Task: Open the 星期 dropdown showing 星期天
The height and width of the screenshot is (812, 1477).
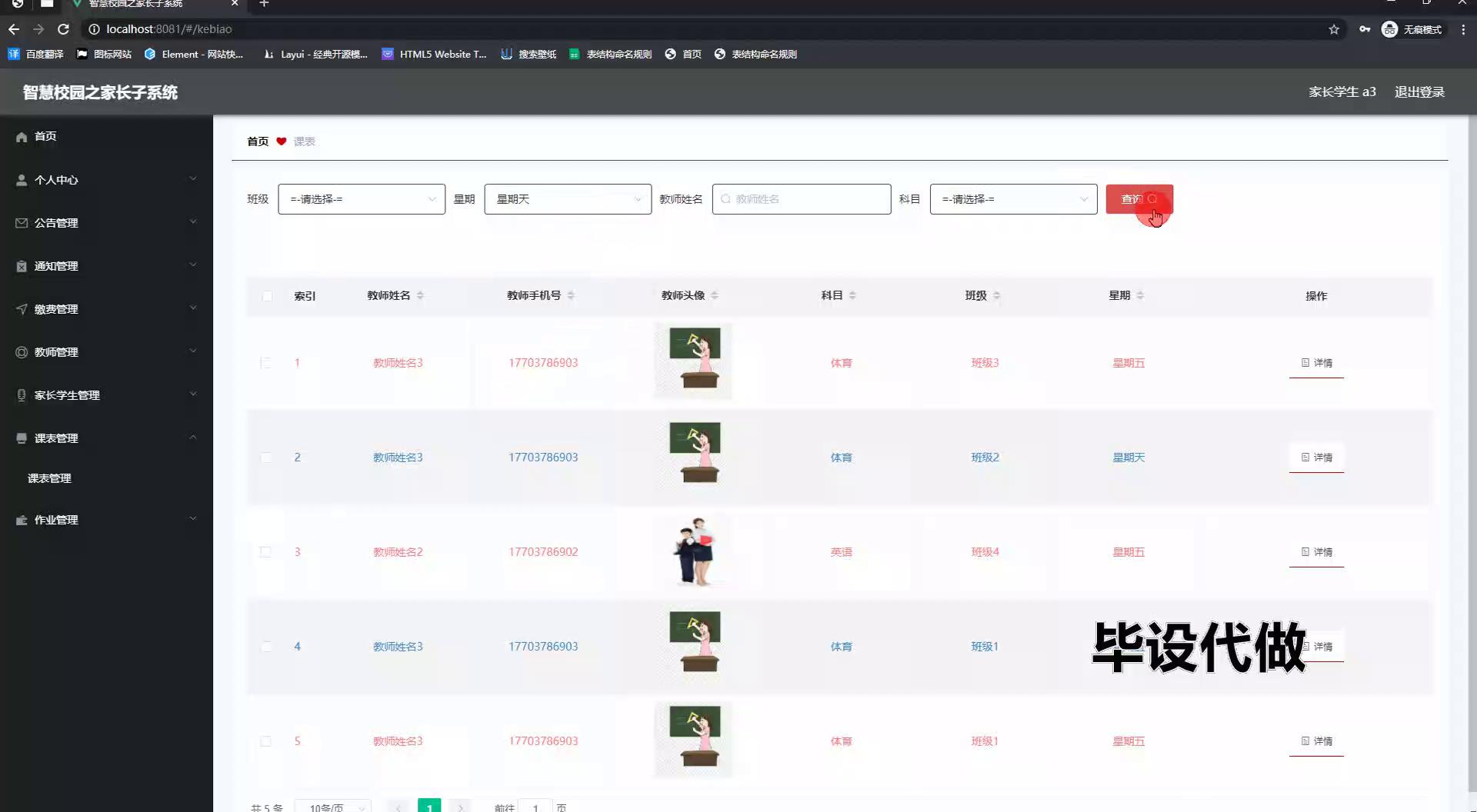Action: coord(567,199)
